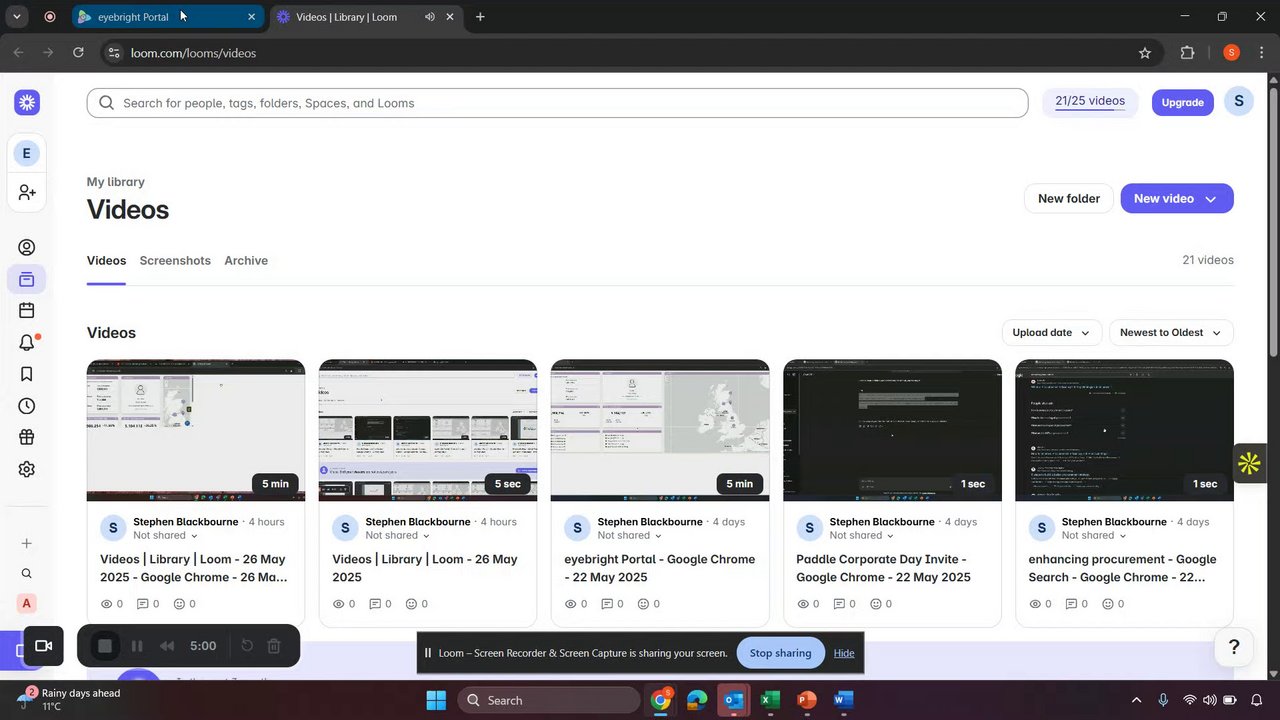Open the Upload date sort dropdown
Screen dimensions: 1280x720
[x=1052, y=333]
